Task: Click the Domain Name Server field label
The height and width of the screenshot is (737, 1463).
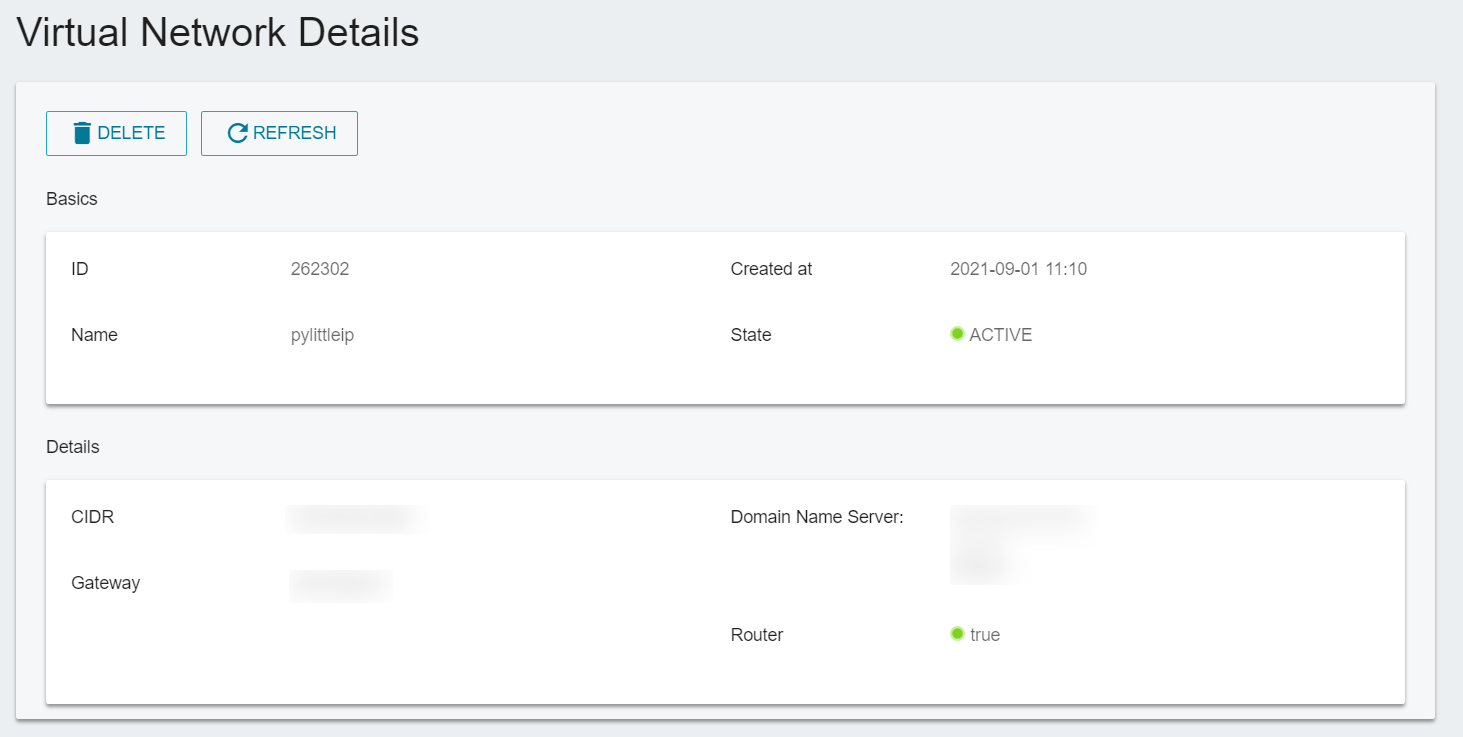Action: tap(817, 517)
